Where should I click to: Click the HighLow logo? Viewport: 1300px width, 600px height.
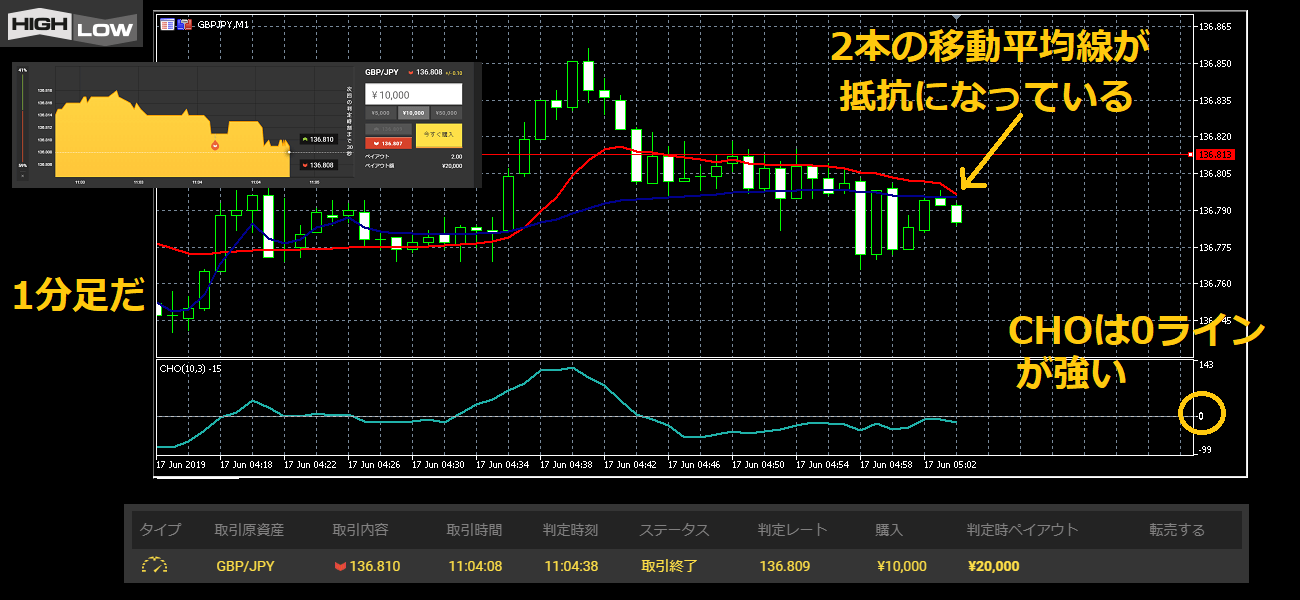pyautogui.click(x=71, y=25)
